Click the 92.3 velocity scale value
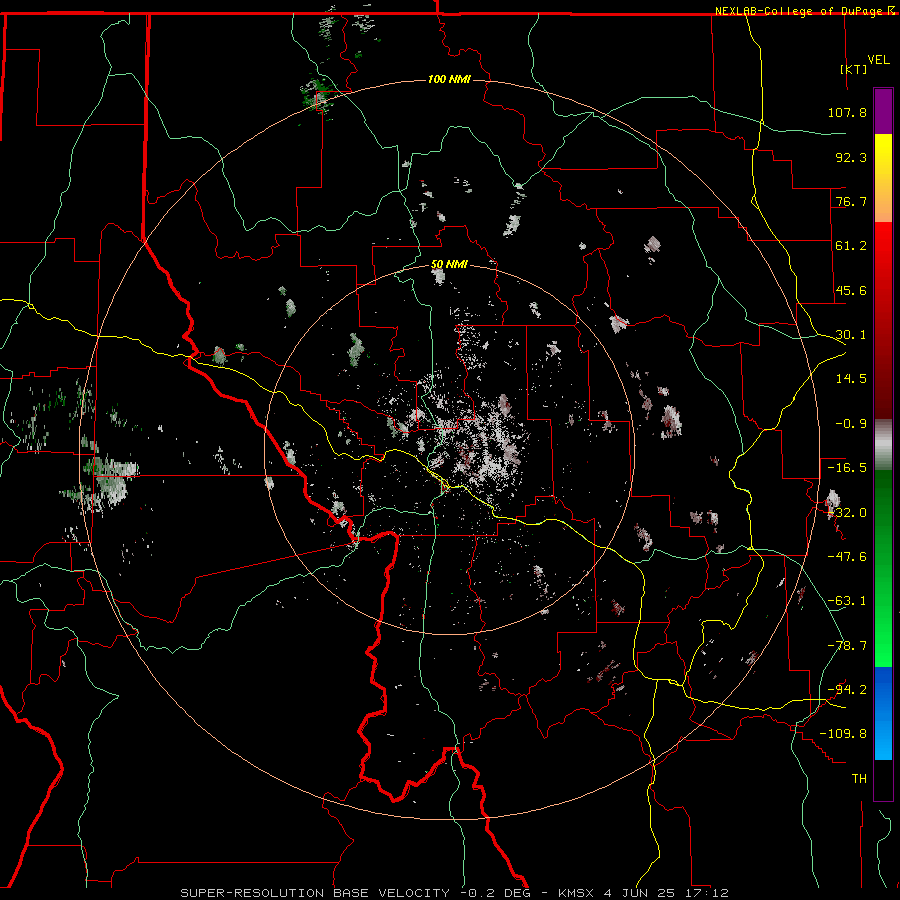Screen dimensions: 900x900 coord(851,157)
